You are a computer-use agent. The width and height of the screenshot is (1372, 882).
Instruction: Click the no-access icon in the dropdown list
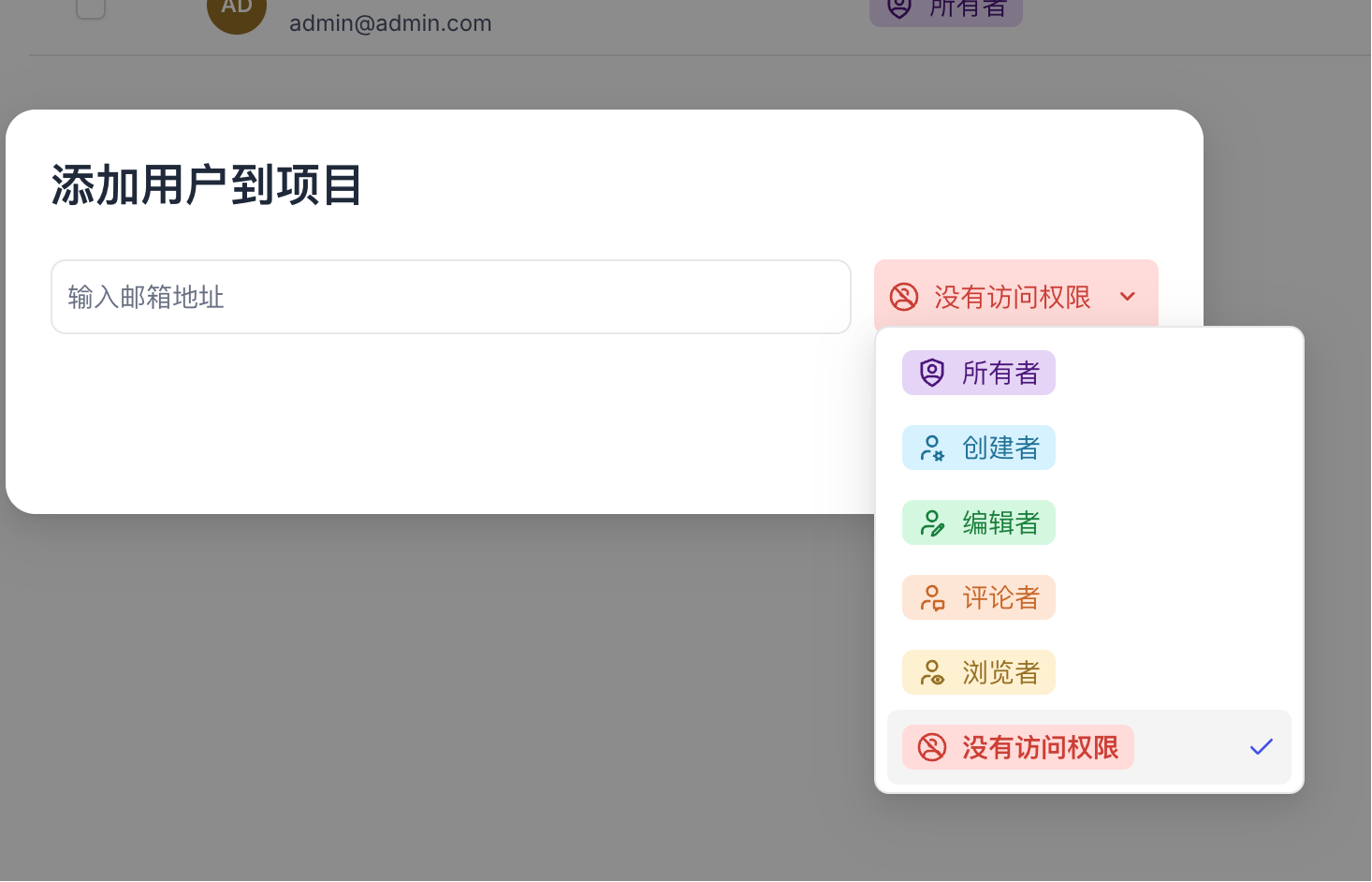pos(932,747)
